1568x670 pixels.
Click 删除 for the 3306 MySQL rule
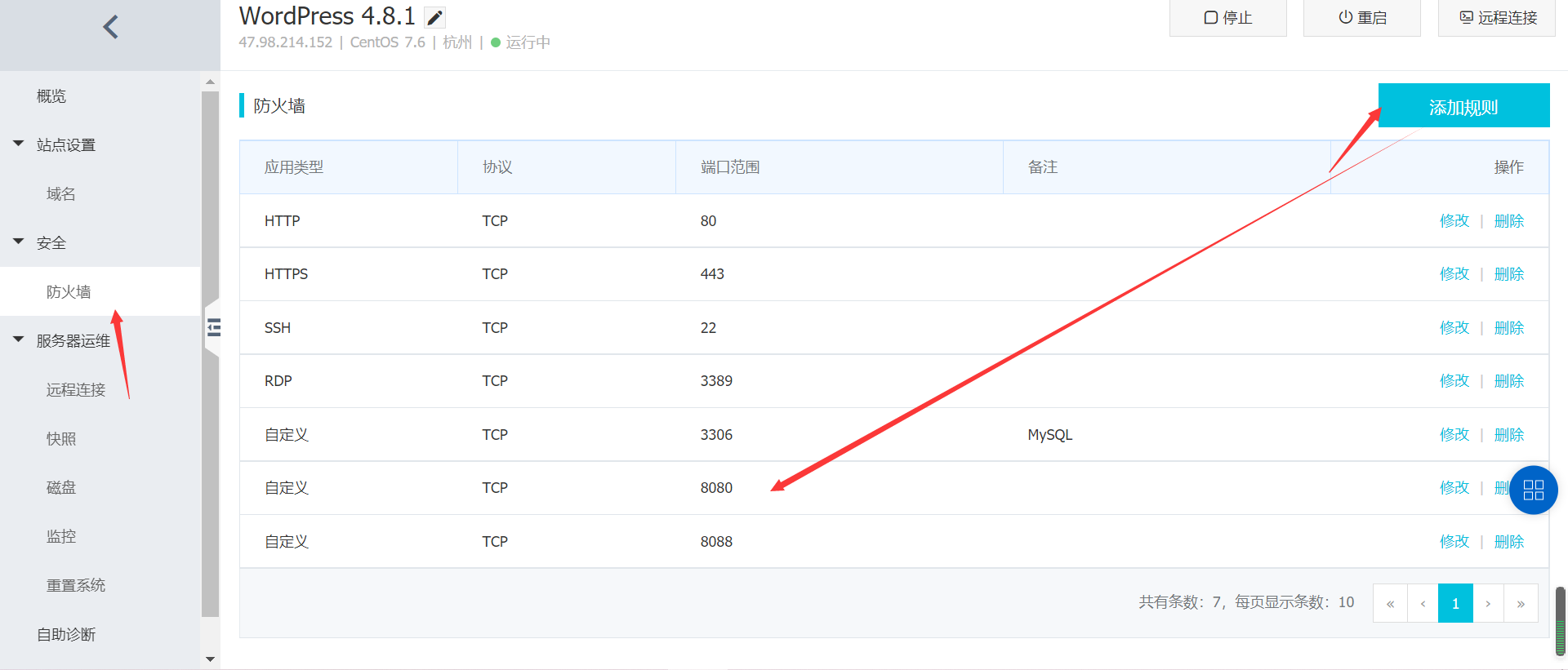tap(1509, 435)
